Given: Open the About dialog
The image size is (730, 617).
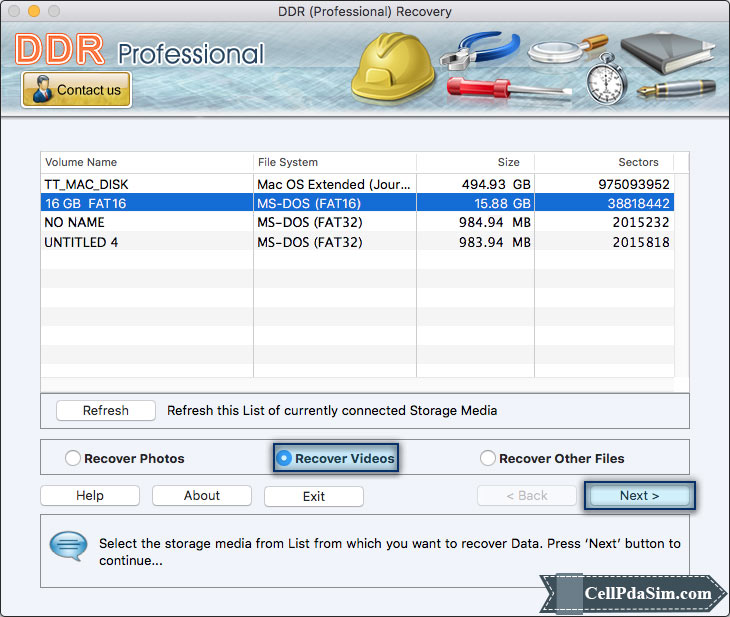Looking at the screenshot, I should click(202, 495).
